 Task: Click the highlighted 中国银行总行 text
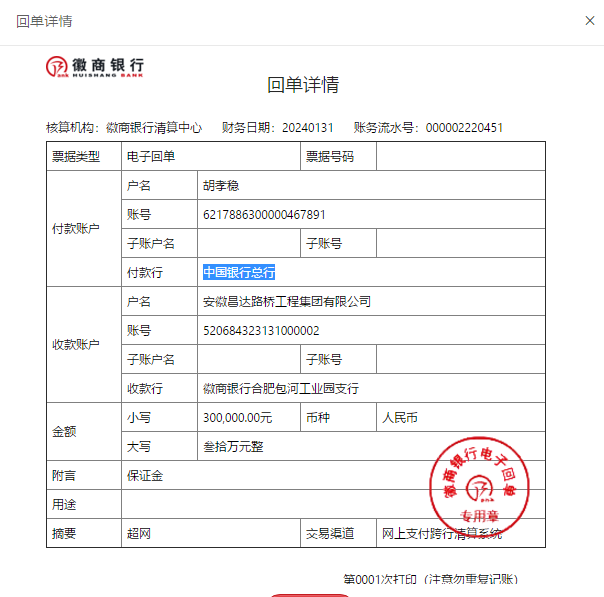click(239, 272)
